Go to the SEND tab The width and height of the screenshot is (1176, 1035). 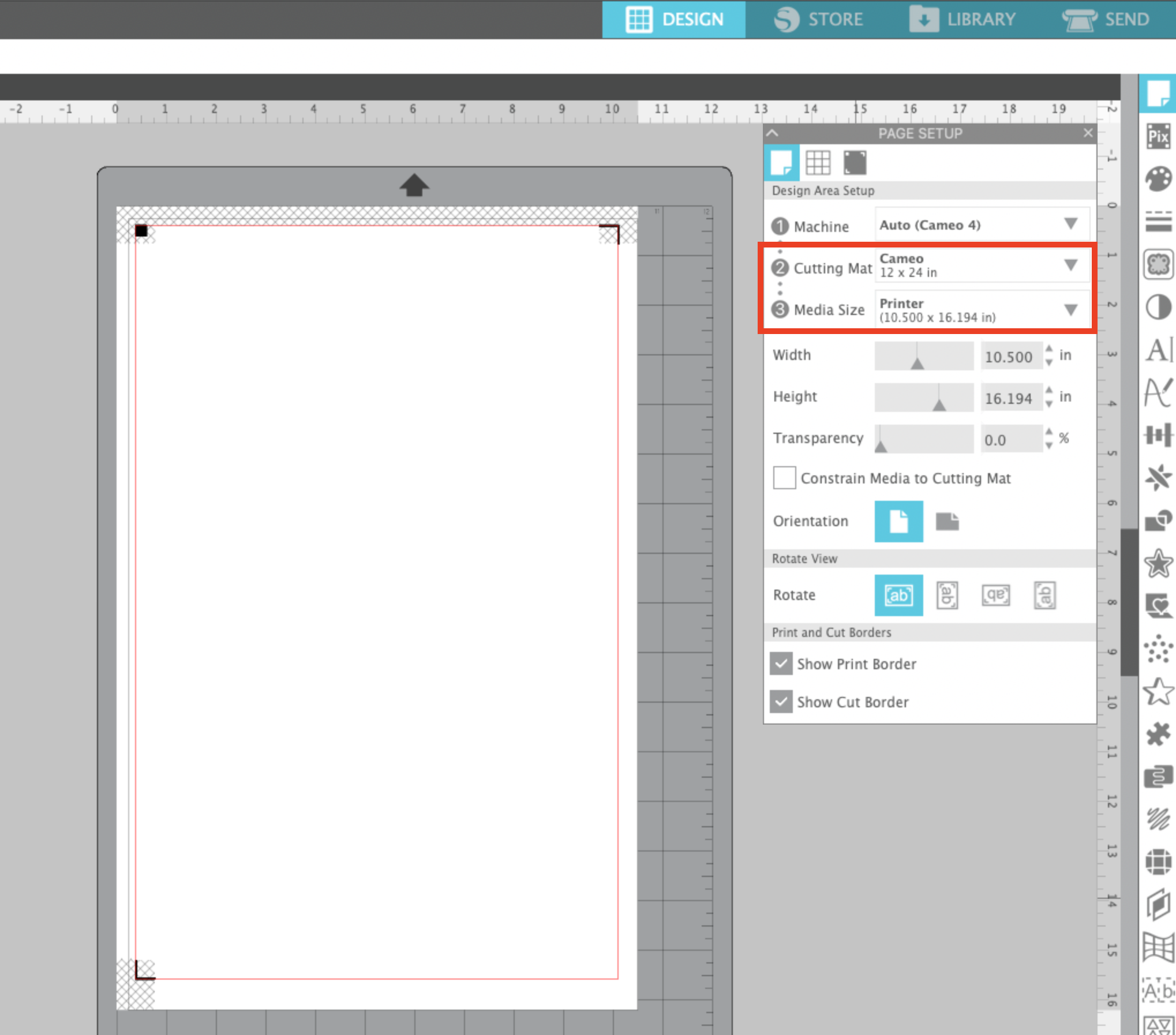pyautogui.click(x=1106, y=19)
